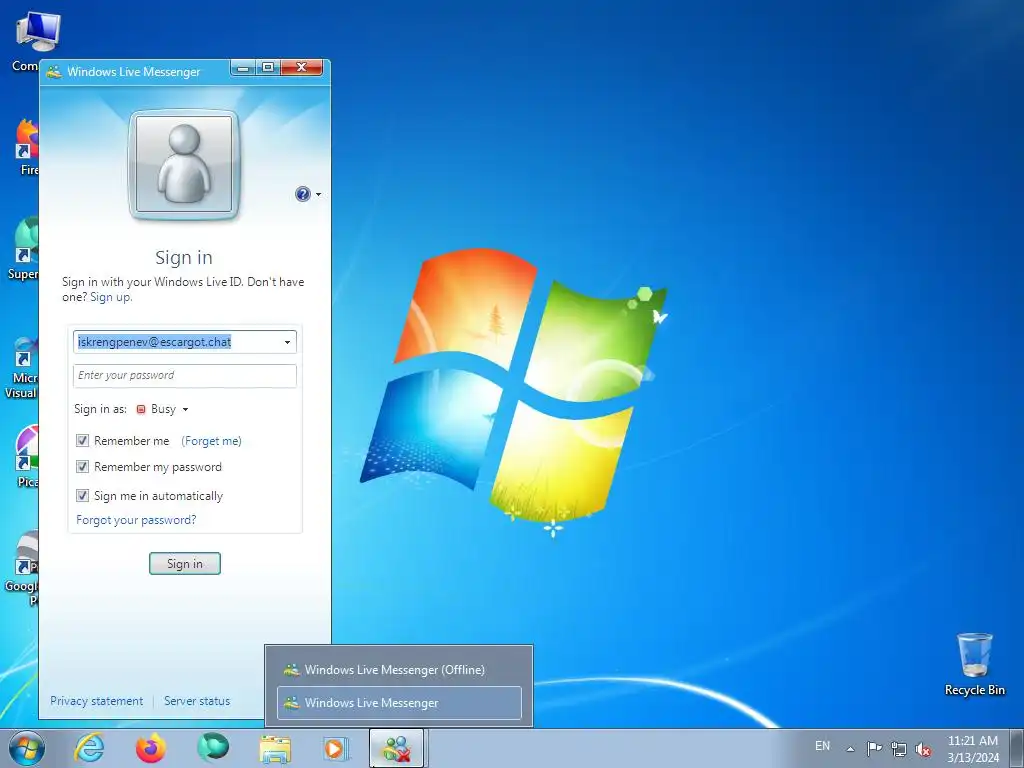Toggle the Sign me in automatically checkbox
1024x768 pixels.
[x=82, y=496]
